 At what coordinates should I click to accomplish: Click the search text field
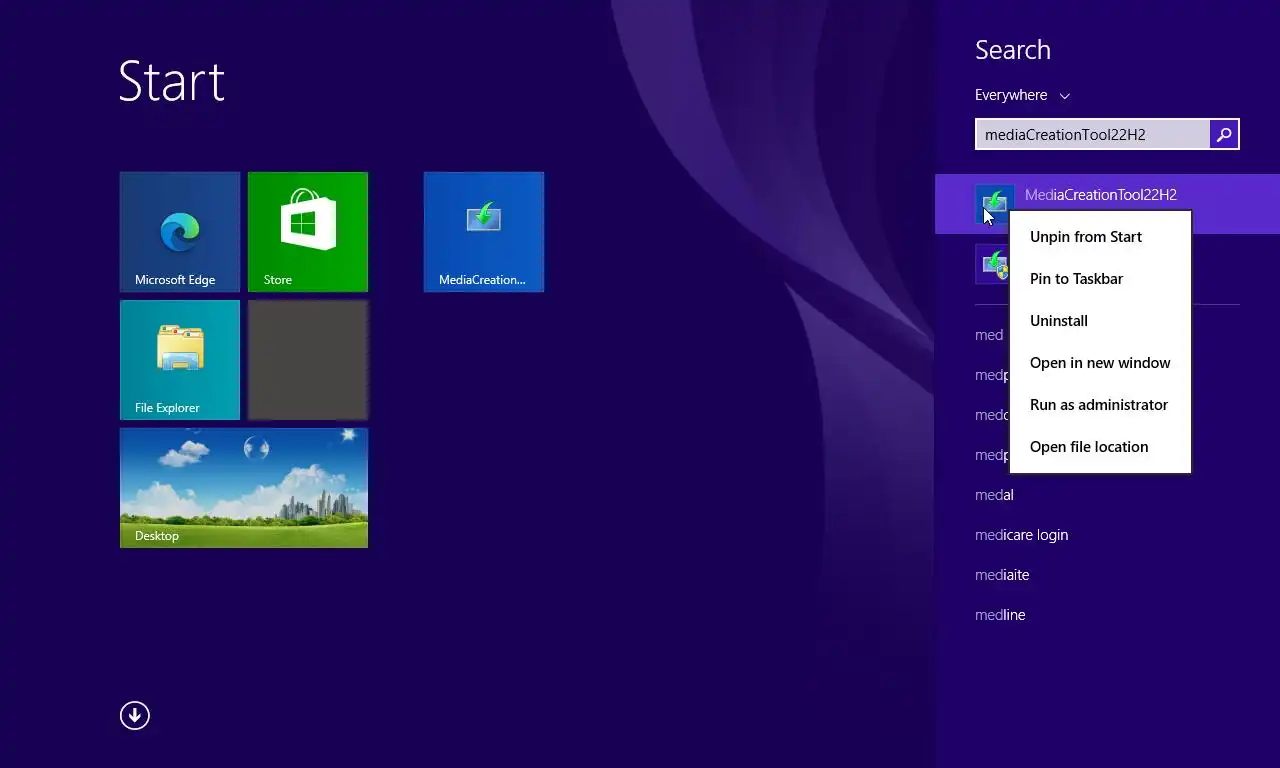point(1092,134)
